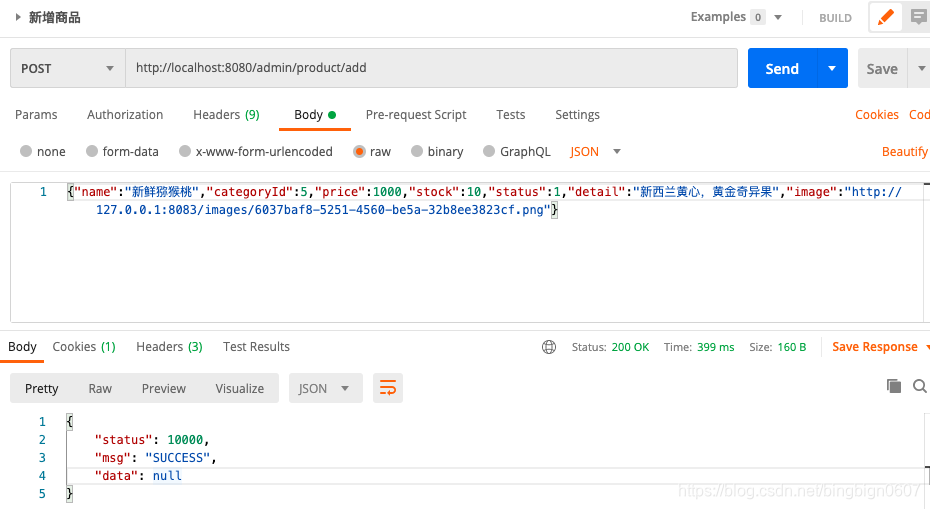Switch response view to Raw

tap(100, 389)
